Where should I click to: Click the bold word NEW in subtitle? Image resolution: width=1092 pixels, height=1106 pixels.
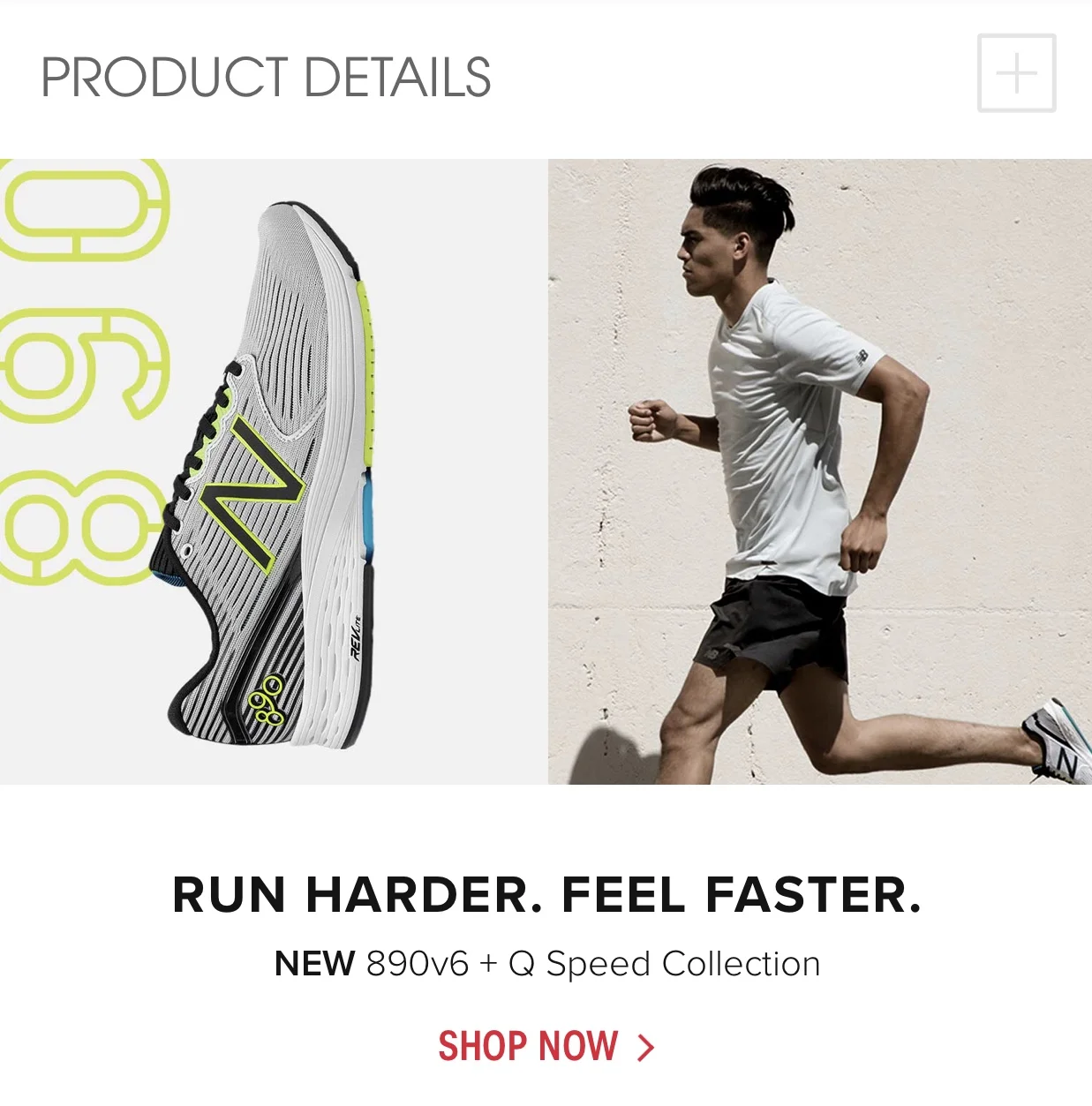coord(314,964)
